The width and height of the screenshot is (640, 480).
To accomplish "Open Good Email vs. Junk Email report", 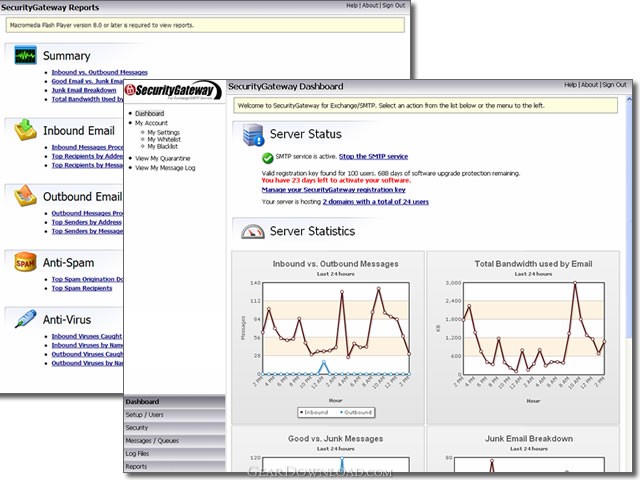I will (87, 81).
